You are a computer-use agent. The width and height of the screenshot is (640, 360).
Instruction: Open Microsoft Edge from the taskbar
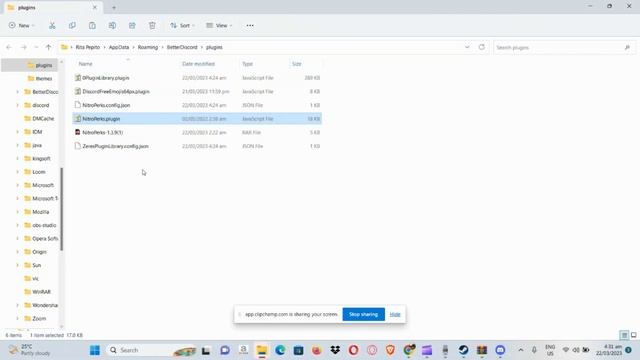point(280,350)
